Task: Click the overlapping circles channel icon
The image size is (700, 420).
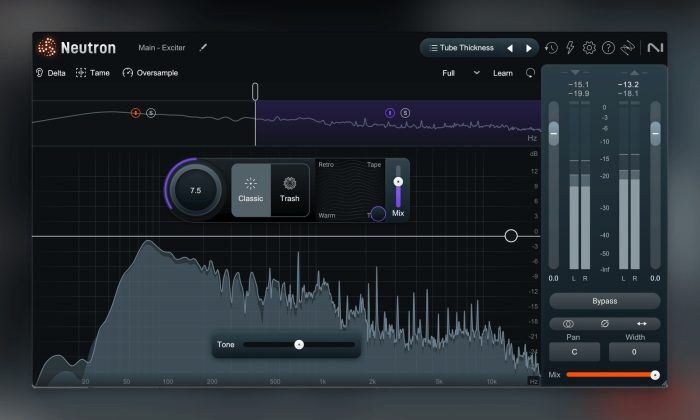Action: coord(568,324)
